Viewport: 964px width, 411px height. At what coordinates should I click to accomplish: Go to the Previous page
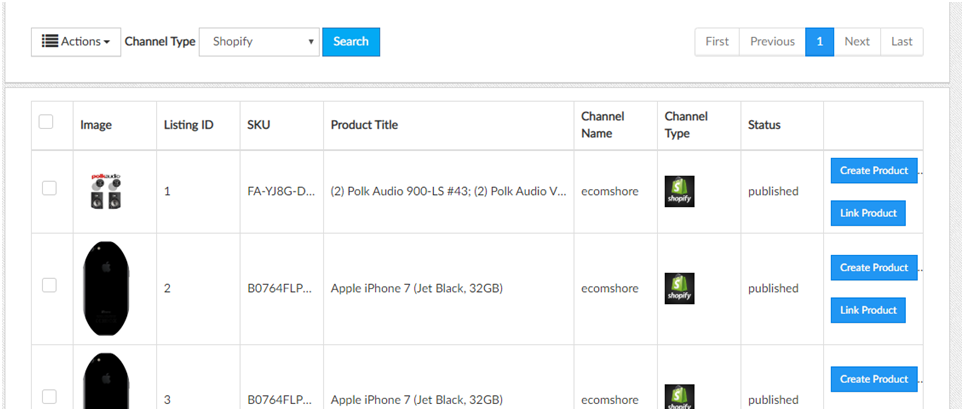(772, 42)
